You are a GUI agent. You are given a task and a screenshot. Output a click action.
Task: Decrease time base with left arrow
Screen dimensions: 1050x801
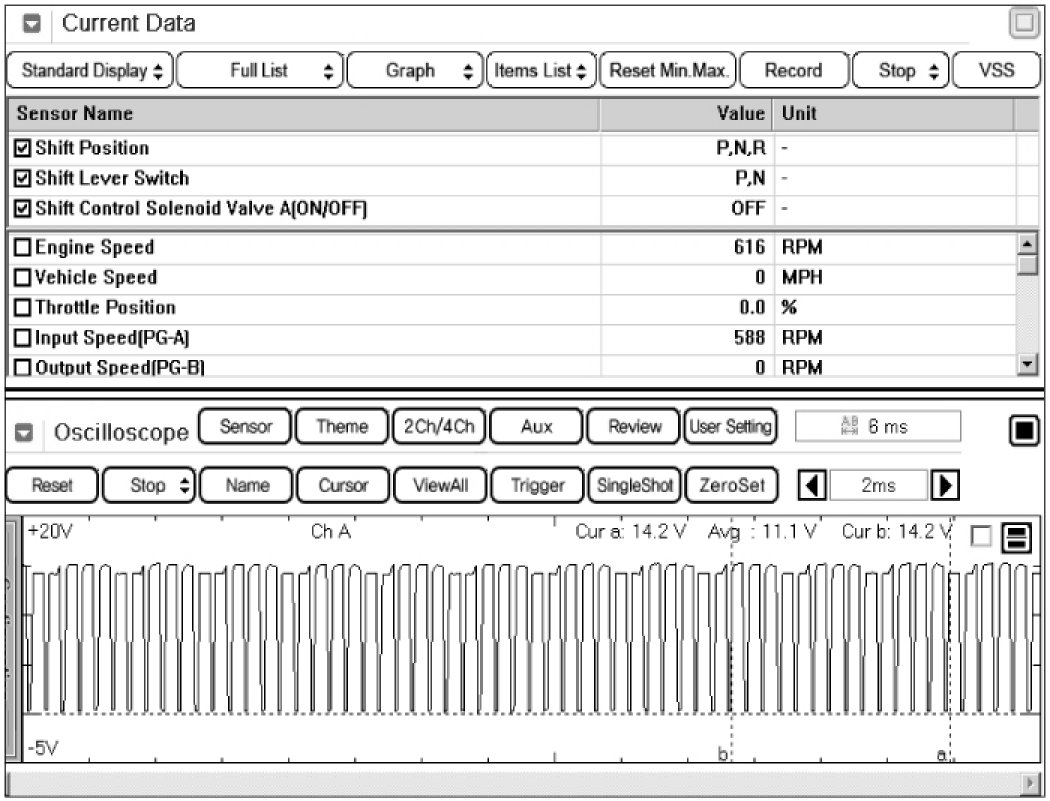click(x=814, y=486)
